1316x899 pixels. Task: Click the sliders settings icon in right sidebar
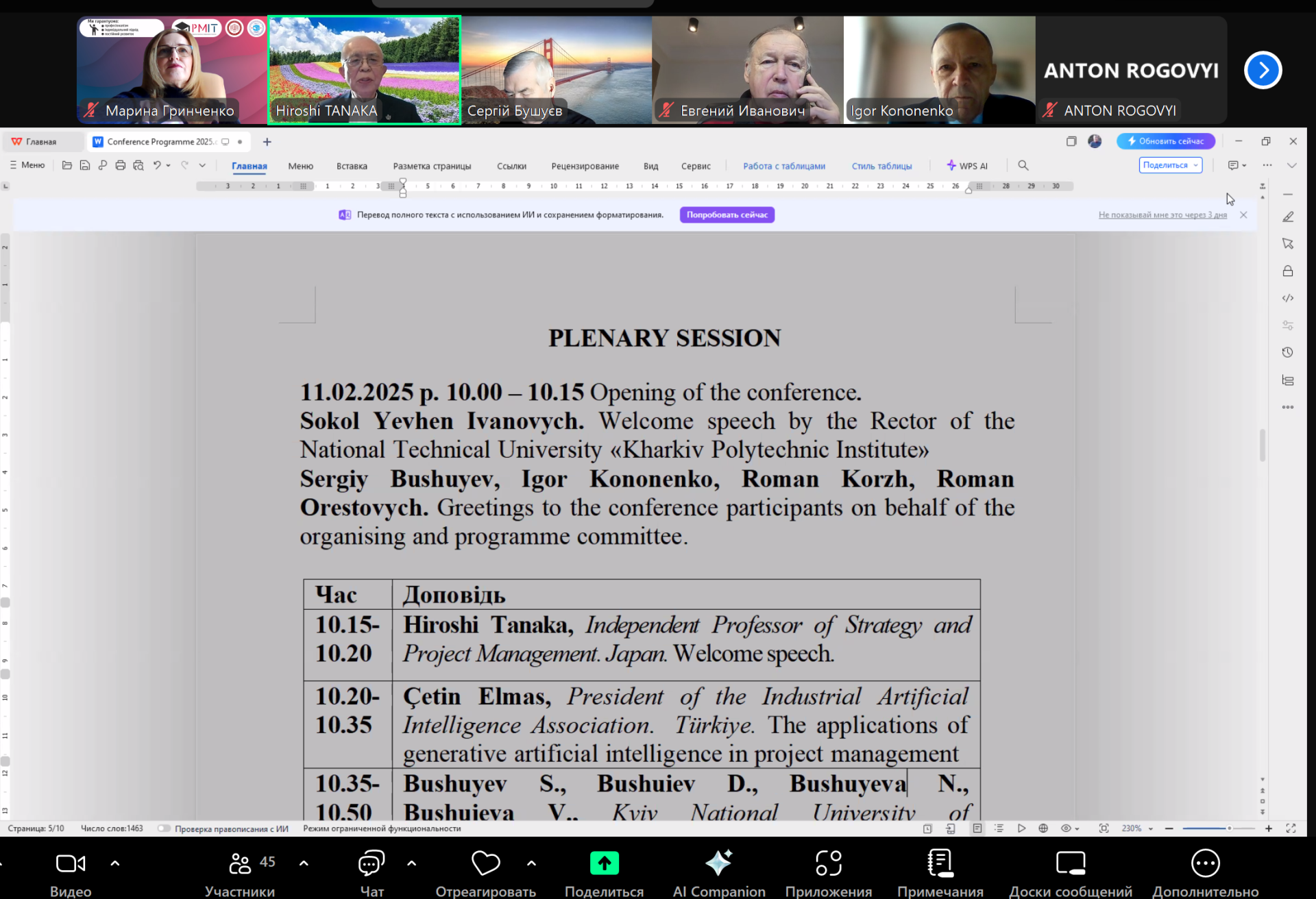point(1288,325)
